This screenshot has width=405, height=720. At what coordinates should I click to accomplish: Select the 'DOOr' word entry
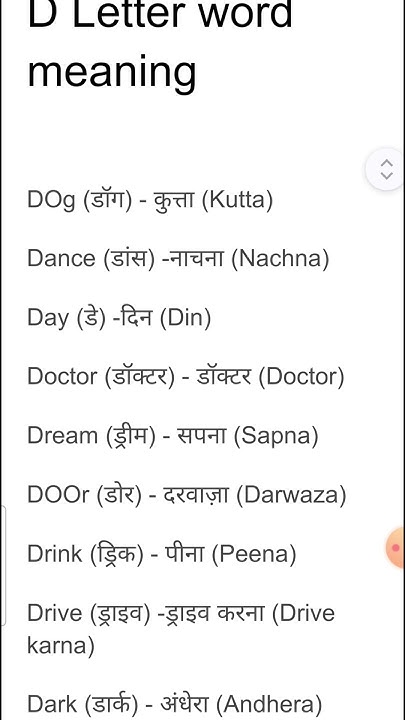[58, 495]
